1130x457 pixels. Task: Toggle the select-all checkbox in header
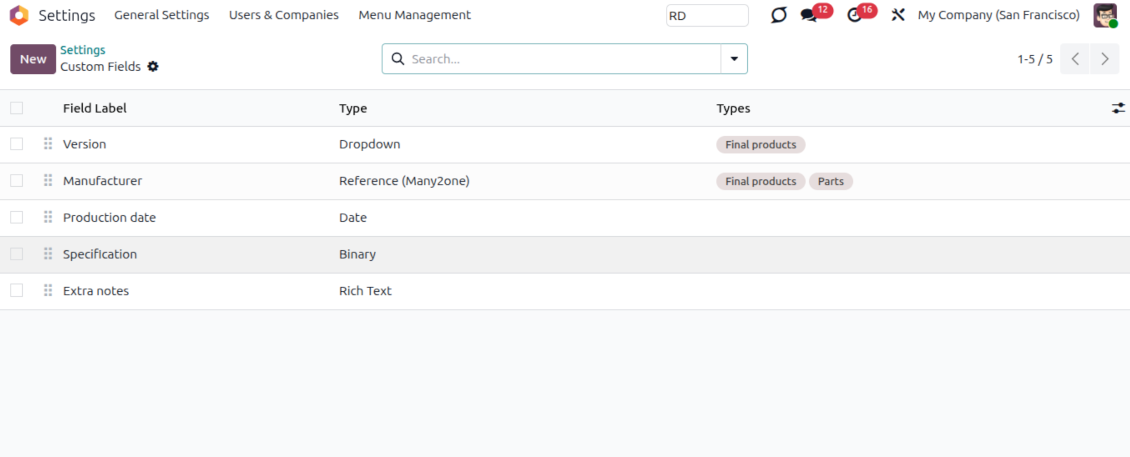point(16,108)
